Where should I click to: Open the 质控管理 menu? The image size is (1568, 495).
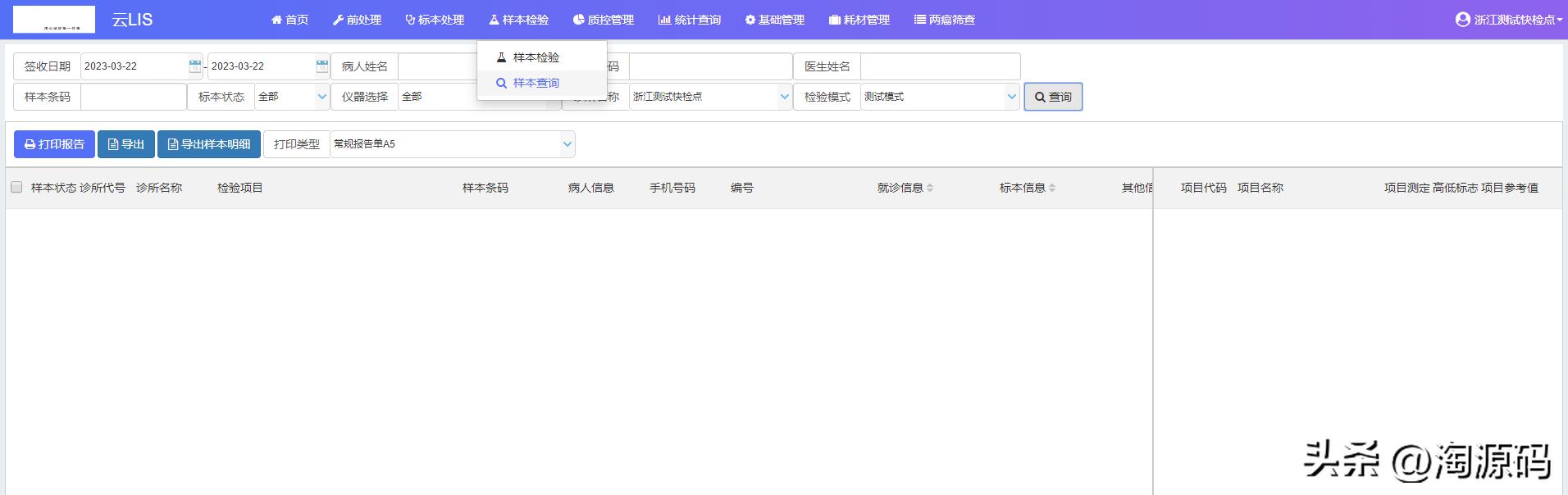click(604, 20)
